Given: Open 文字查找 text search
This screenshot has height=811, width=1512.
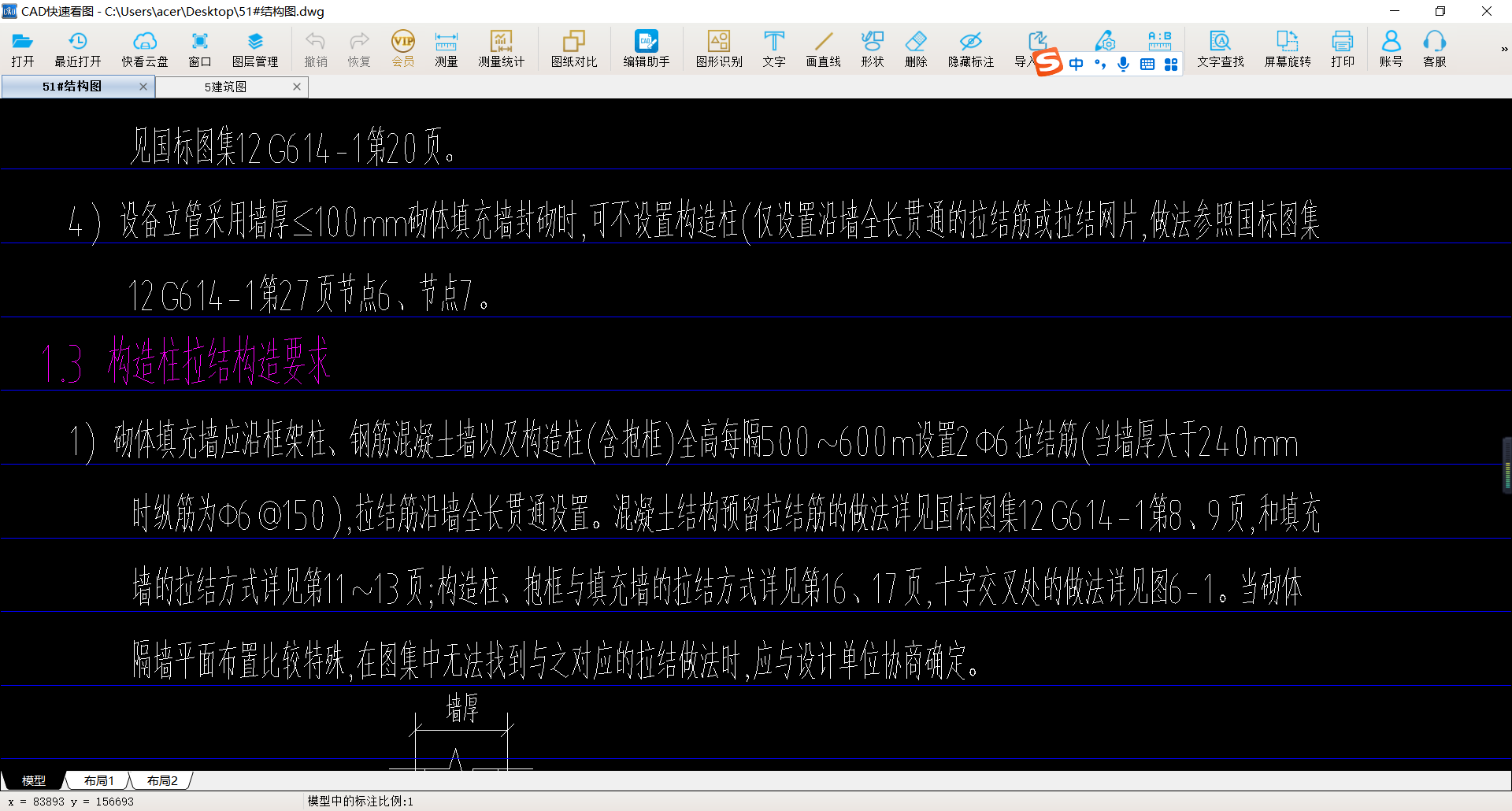Looking at the screenshot, I should coord(1221,50).
